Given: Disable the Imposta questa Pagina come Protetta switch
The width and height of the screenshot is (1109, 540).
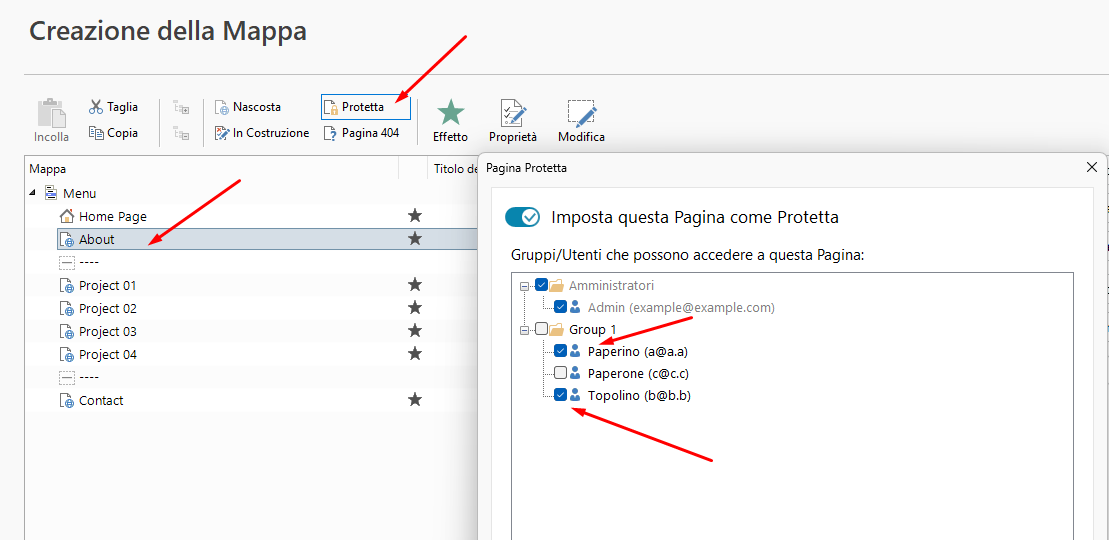Looking at the screenshot, I should tap(522, 217).
